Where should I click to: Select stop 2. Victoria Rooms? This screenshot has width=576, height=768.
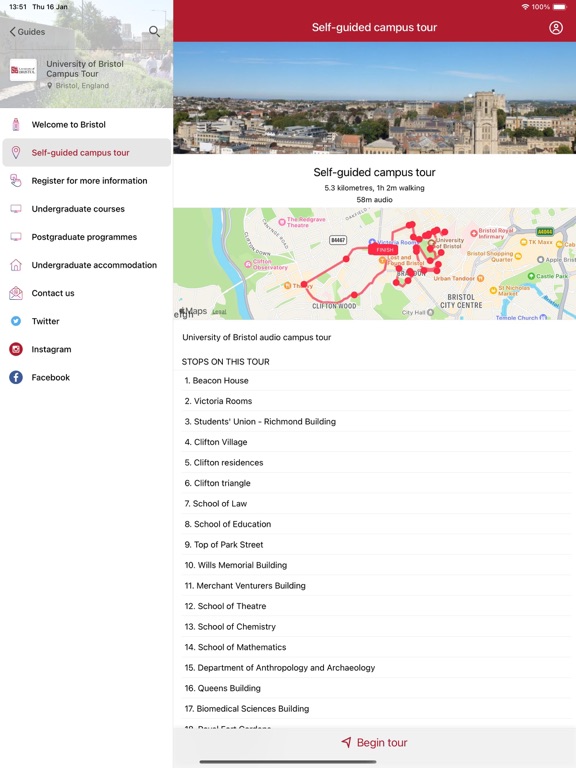pos(375,401)
